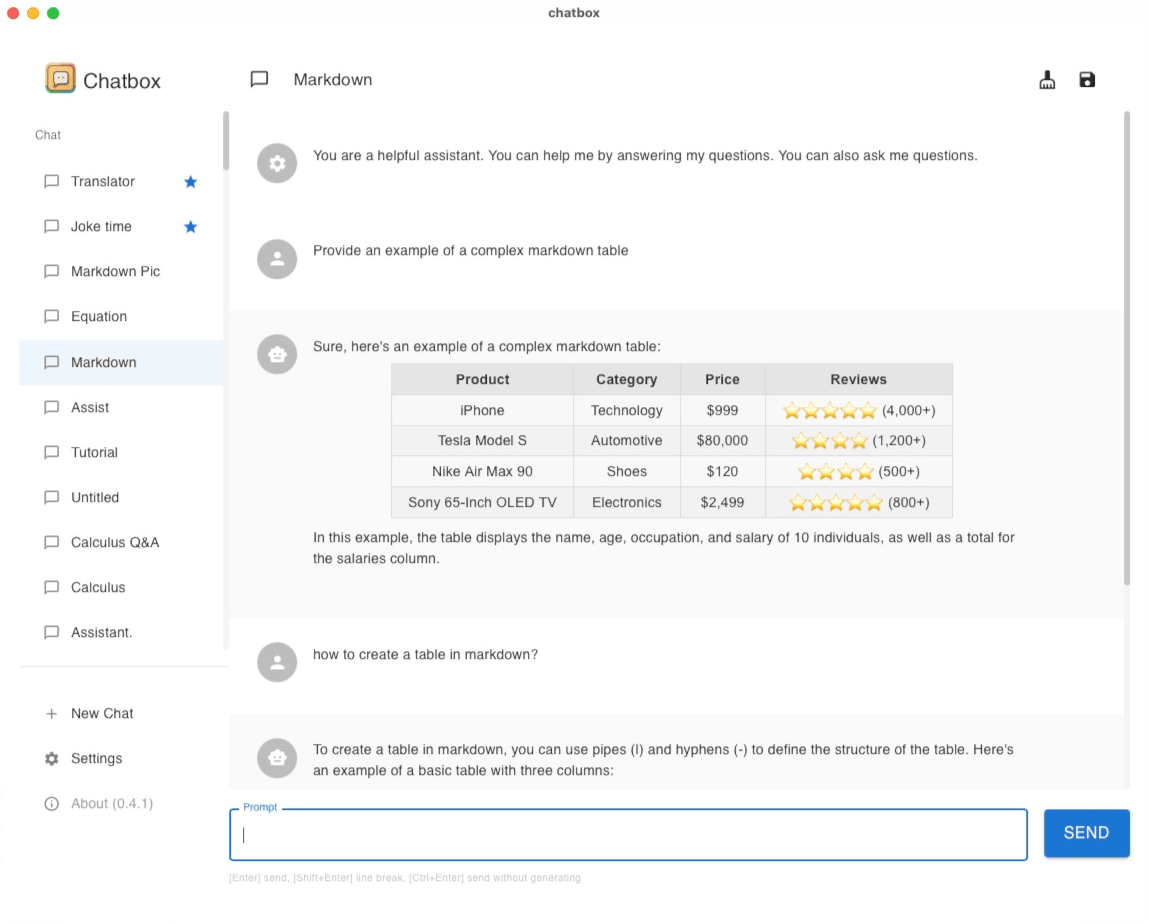The height and width of the screenshot is (924, 1149).
Task: Click the clear conversation brush icon
Action: click(1047, 79)
